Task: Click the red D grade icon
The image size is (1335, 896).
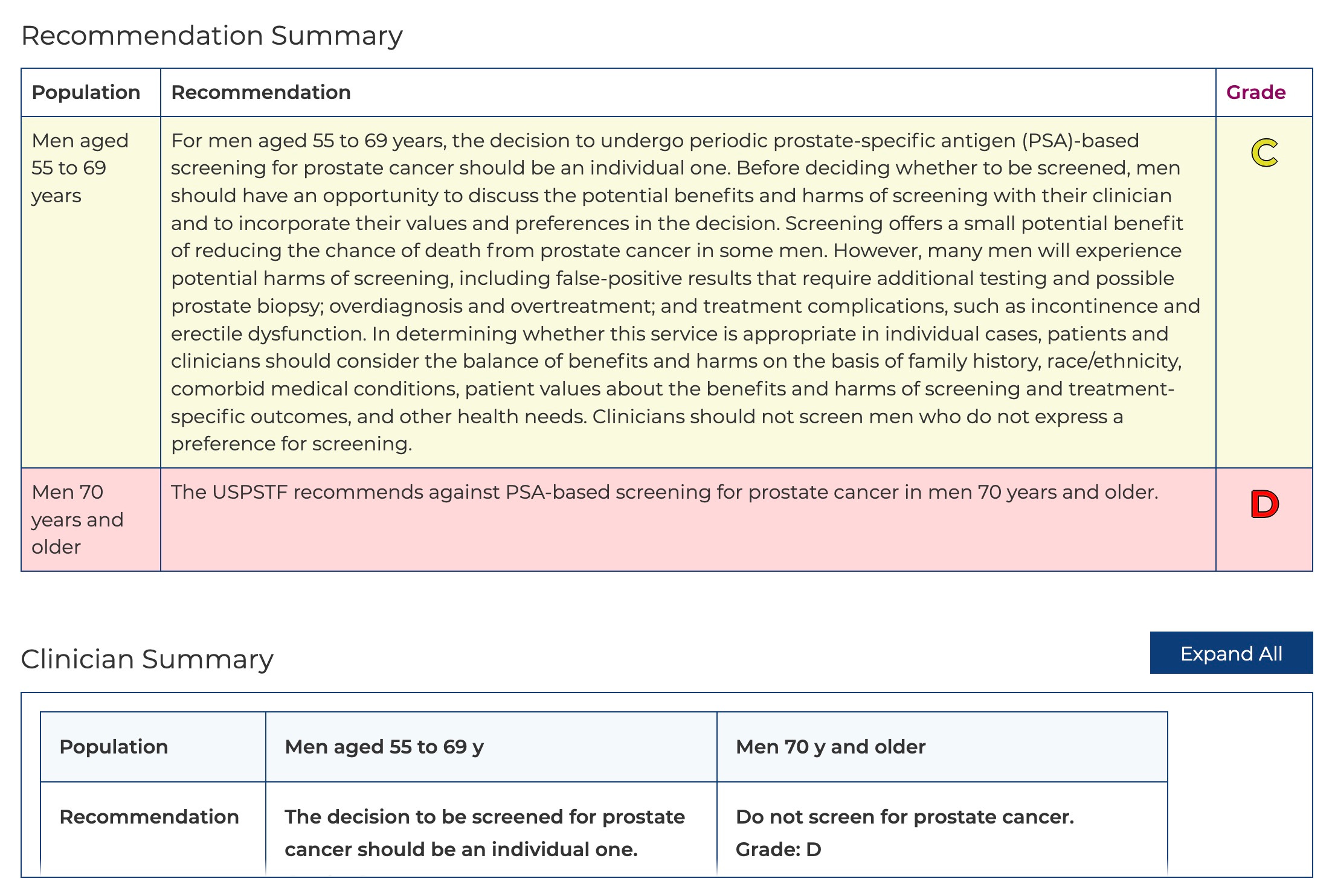Action: [1264, 505]
